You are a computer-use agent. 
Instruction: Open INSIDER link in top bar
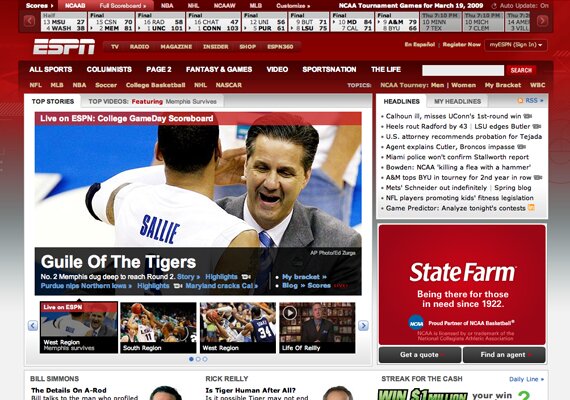coord(216,47)
